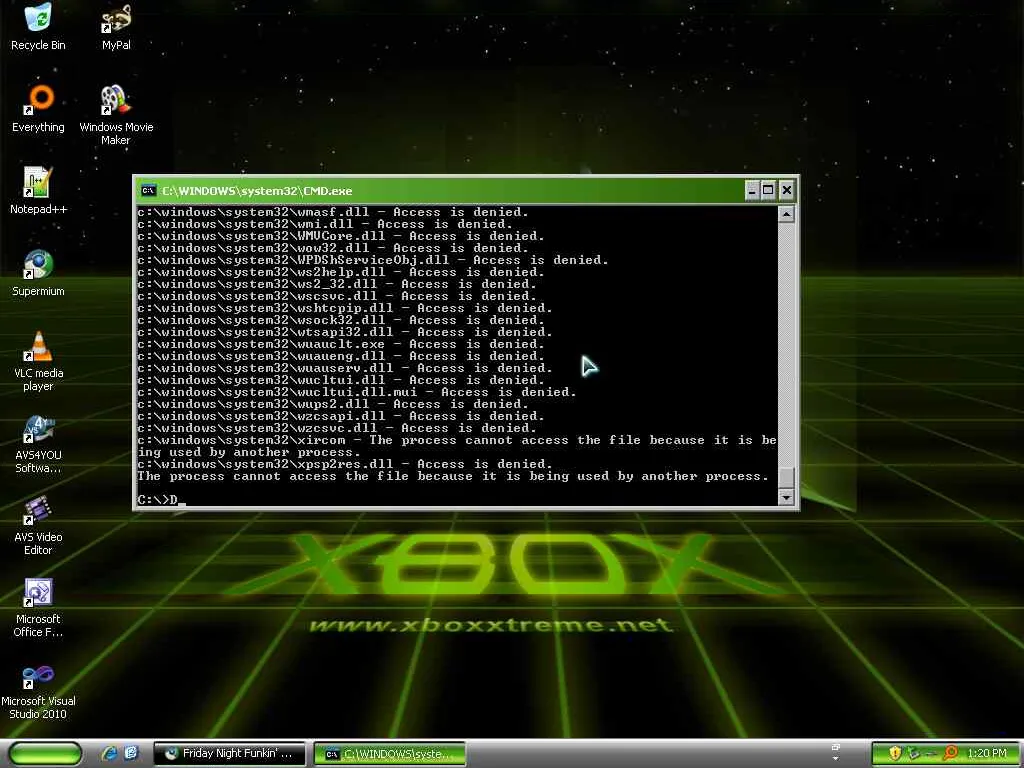Image resolution: width=1024 pixels, height=768 pixels.
Task: Click the wucltui.dll.mui line
Action: pyautogui.click(x=357, y=392)
